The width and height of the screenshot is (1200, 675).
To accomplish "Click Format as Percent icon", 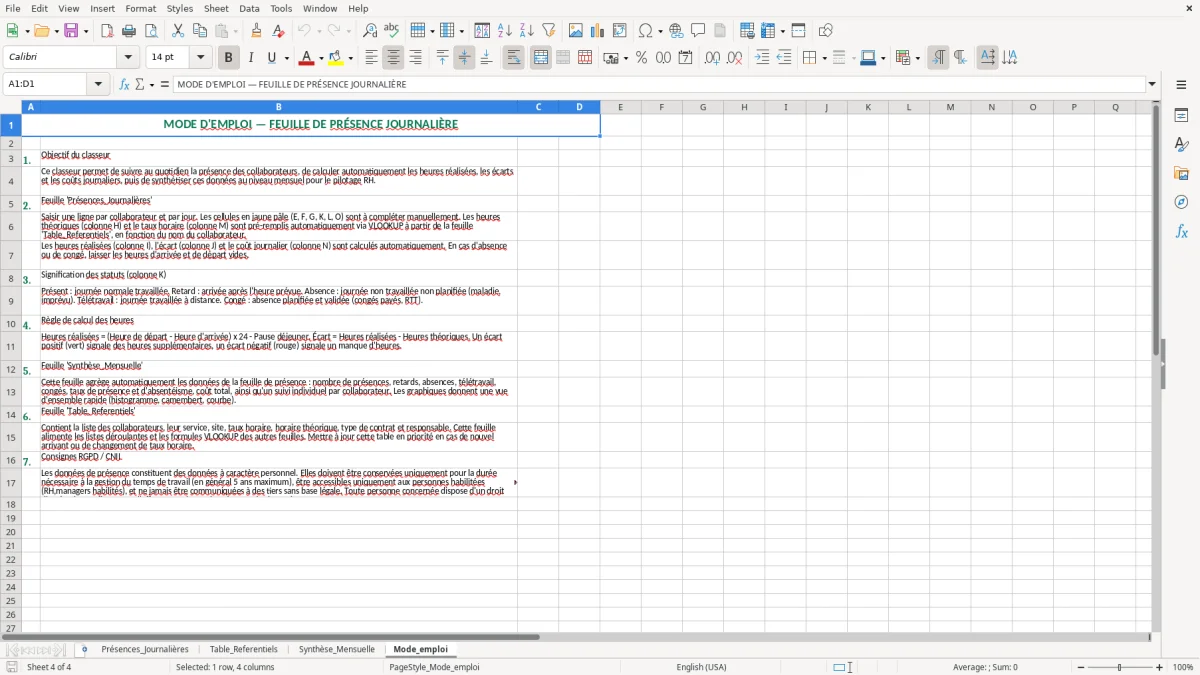I will (x=641, y=58).
